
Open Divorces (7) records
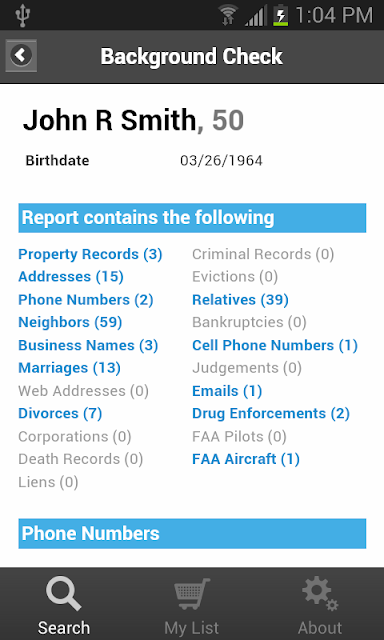pos(60,413)
